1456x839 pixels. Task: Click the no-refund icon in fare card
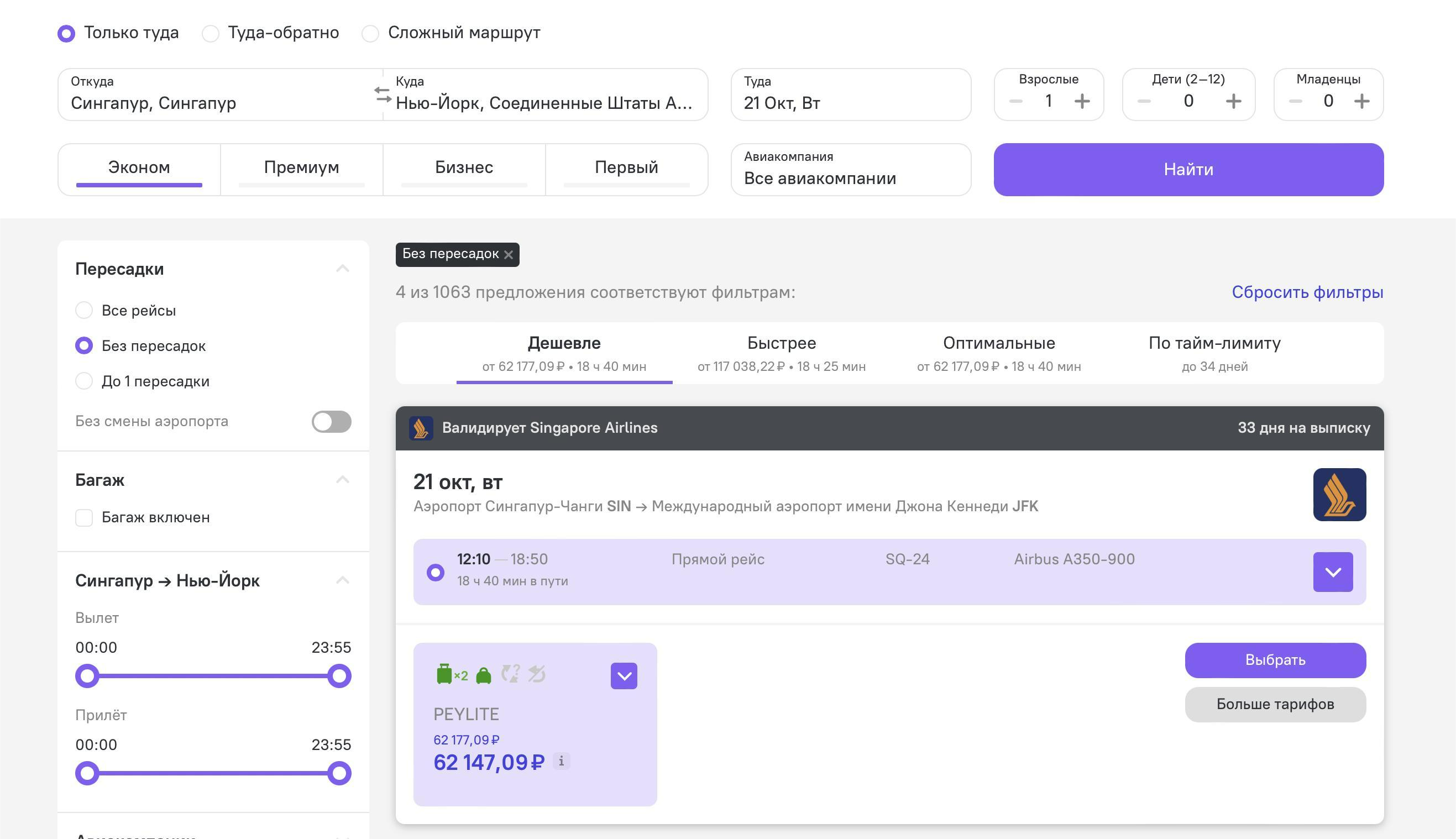(536, 674)
